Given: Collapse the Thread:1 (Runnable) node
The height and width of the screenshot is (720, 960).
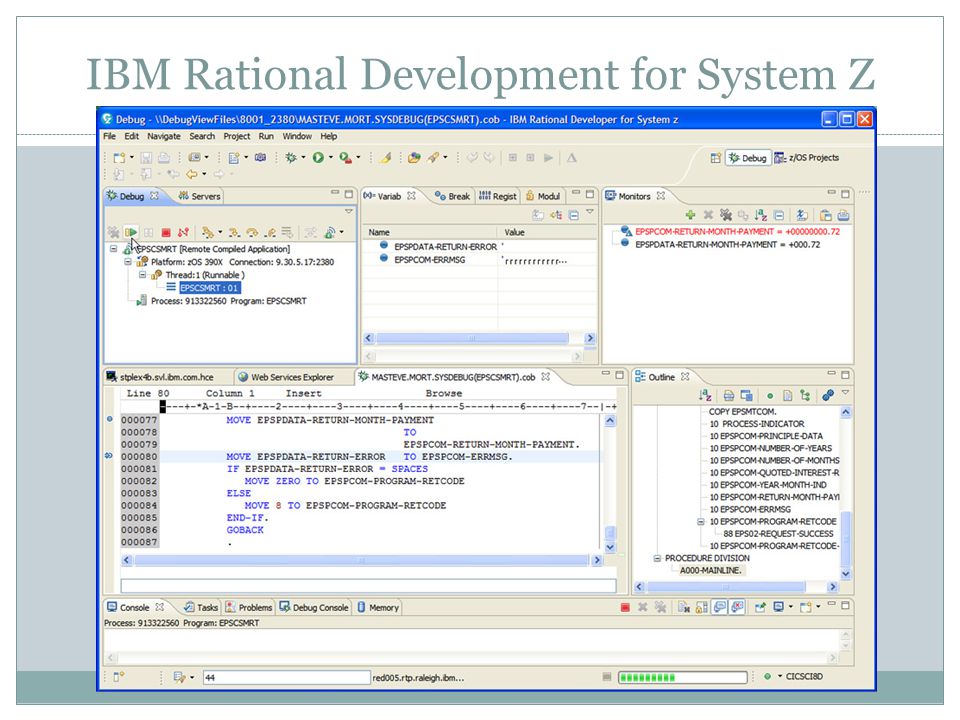Looking at the screenshot, I should pos(143,275).
